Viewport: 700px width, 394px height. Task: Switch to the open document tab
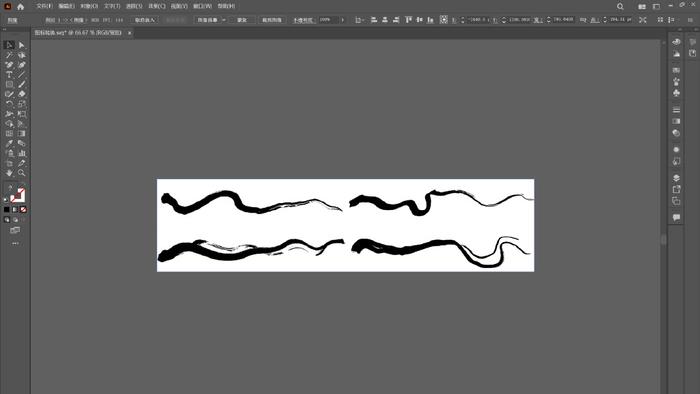[79, 33]
